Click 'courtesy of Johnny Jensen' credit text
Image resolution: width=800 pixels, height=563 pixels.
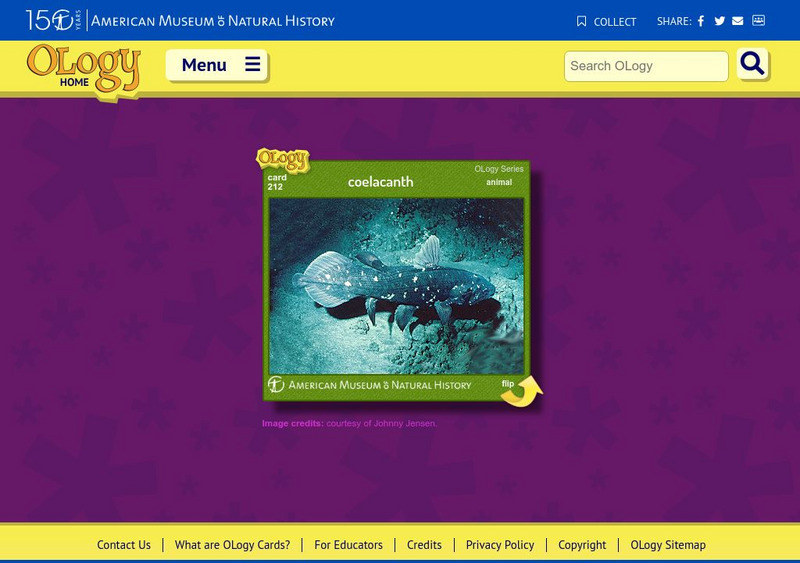point(382,423)
